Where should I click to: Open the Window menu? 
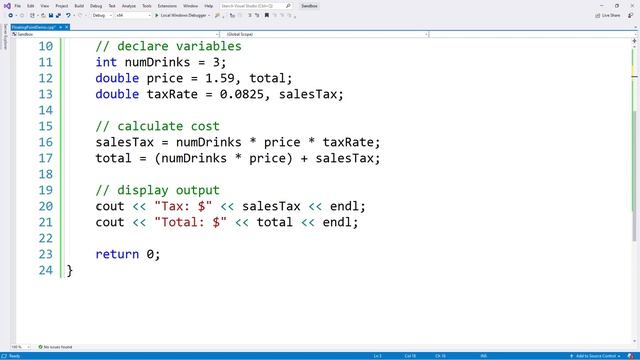click(190, 6)
